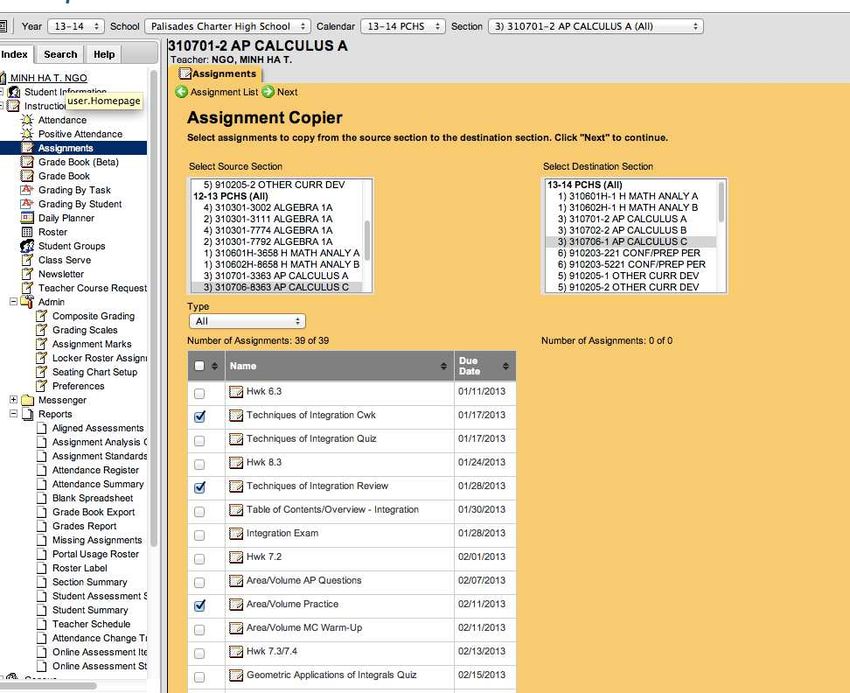Click the Positive Attendance icon
Screen dimensions: 850x693
click(x=27, y=134)
